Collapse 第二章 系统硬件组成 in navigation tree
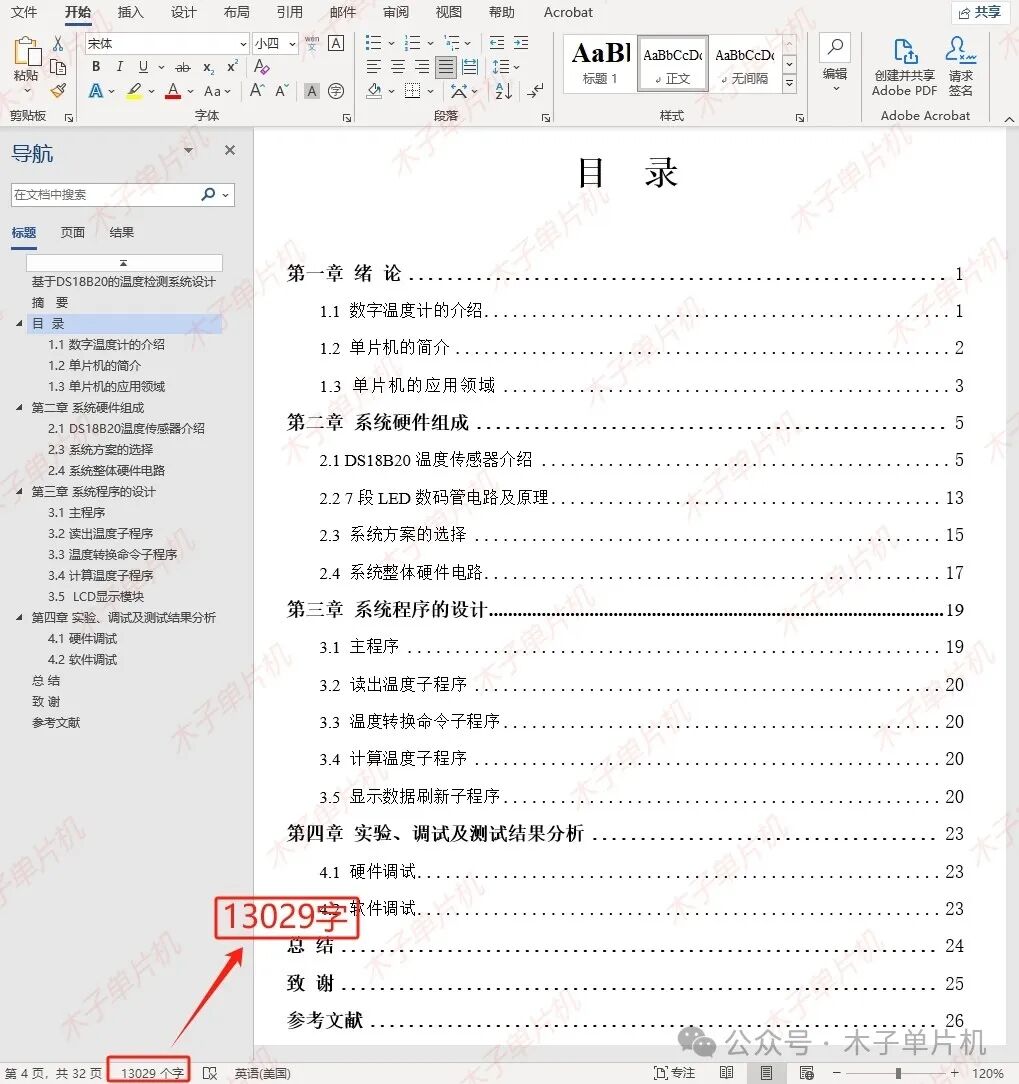 click(x=19, y=408)
